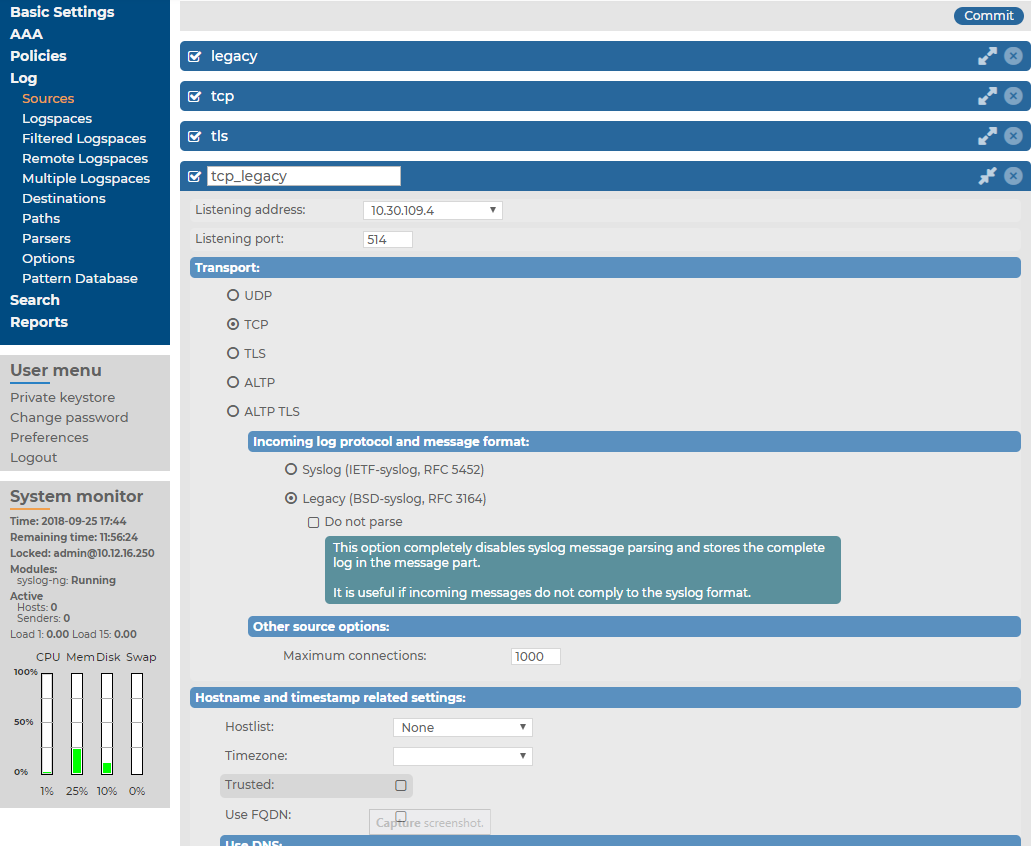Open the AAA menu
Screen dimensions: 1032x846
[x=26, y=34]
